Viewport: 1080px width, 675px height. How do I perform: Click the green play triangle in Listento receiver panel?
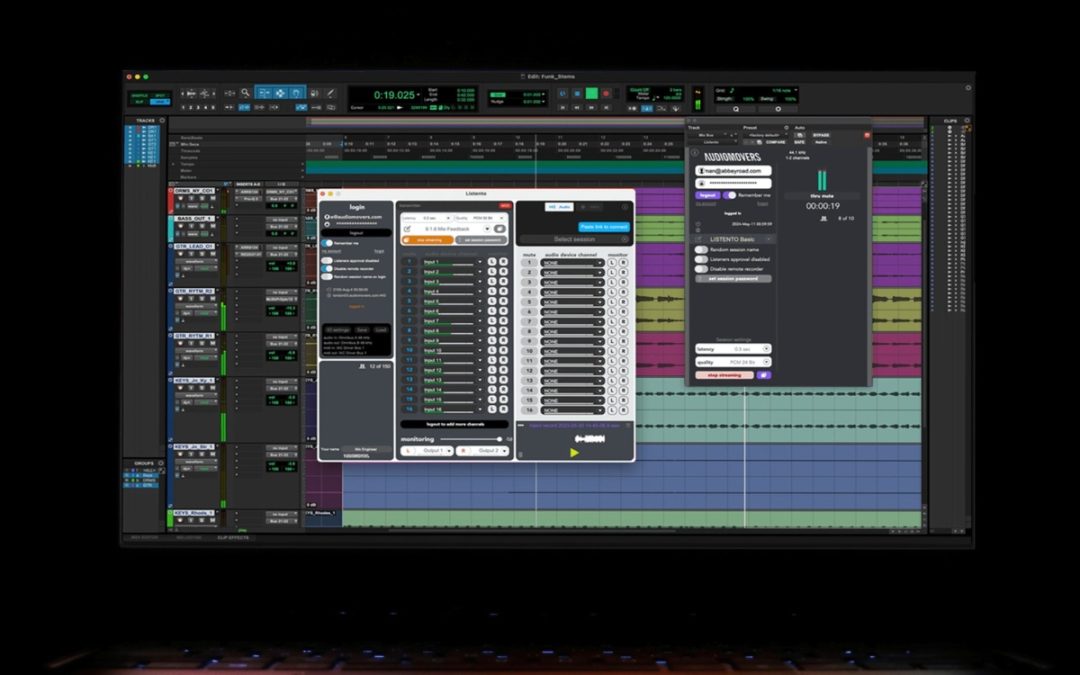coord(574,452)
